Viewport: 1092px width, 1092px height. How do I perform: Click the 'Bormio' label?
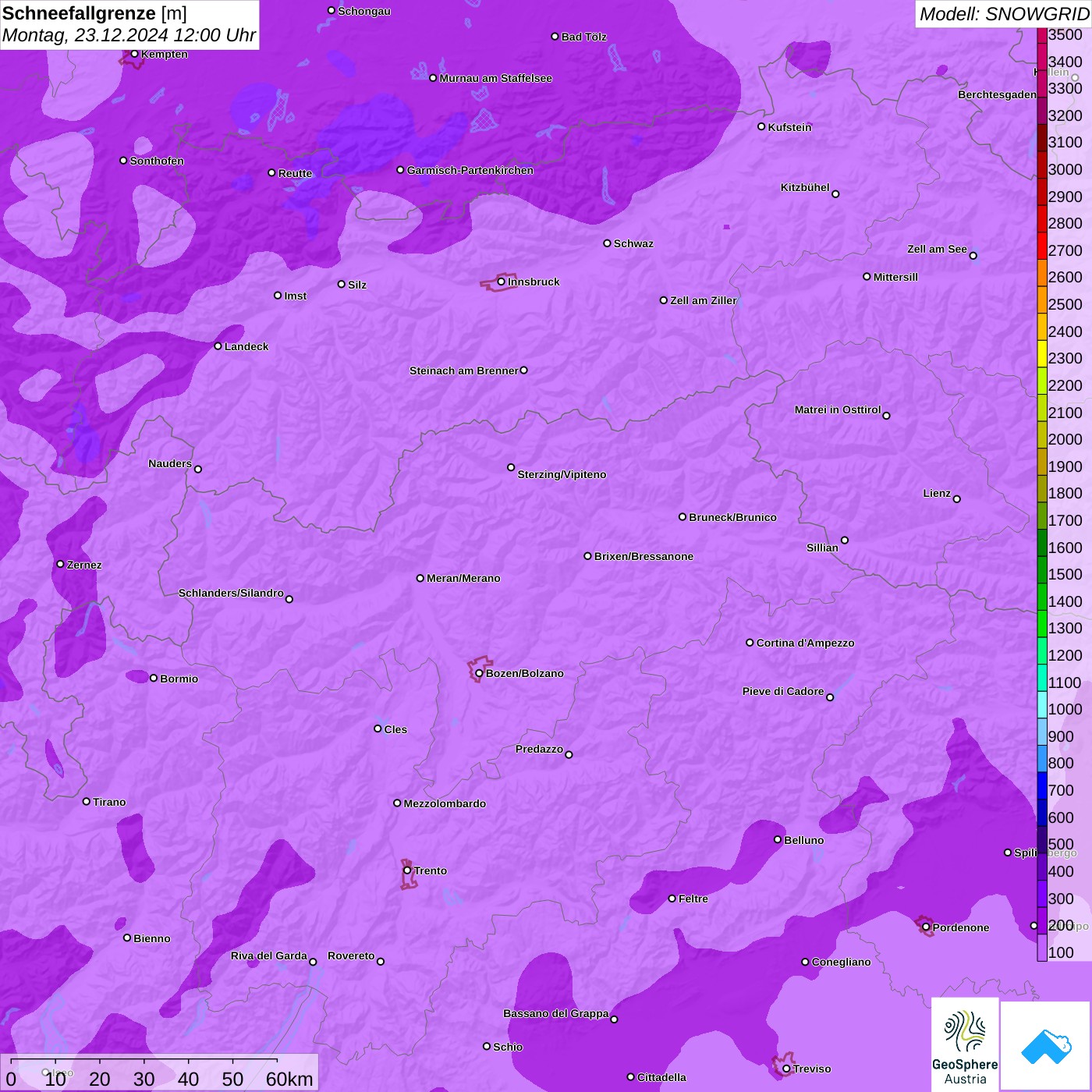coord(179,679)
